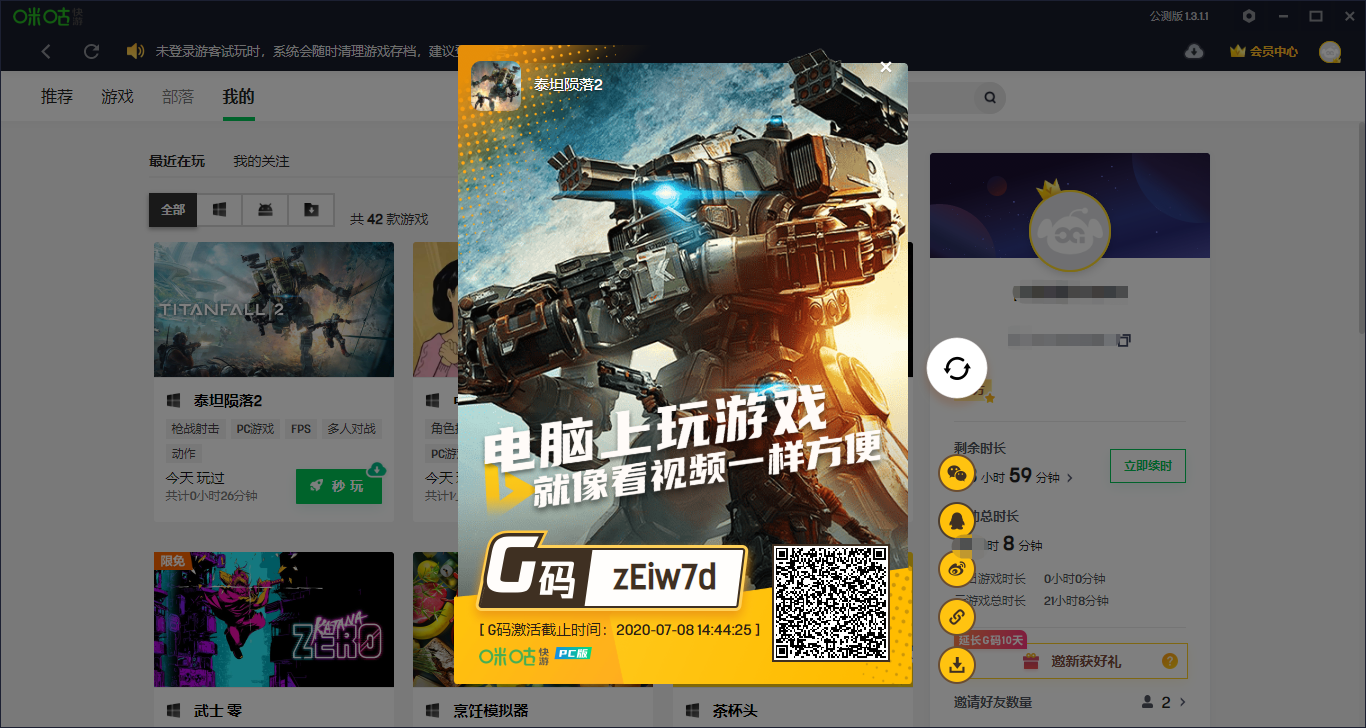Click the orange question mark help icon
Image resolution: width=1366 pixels, height=728 pixels.
(1170, 661)
